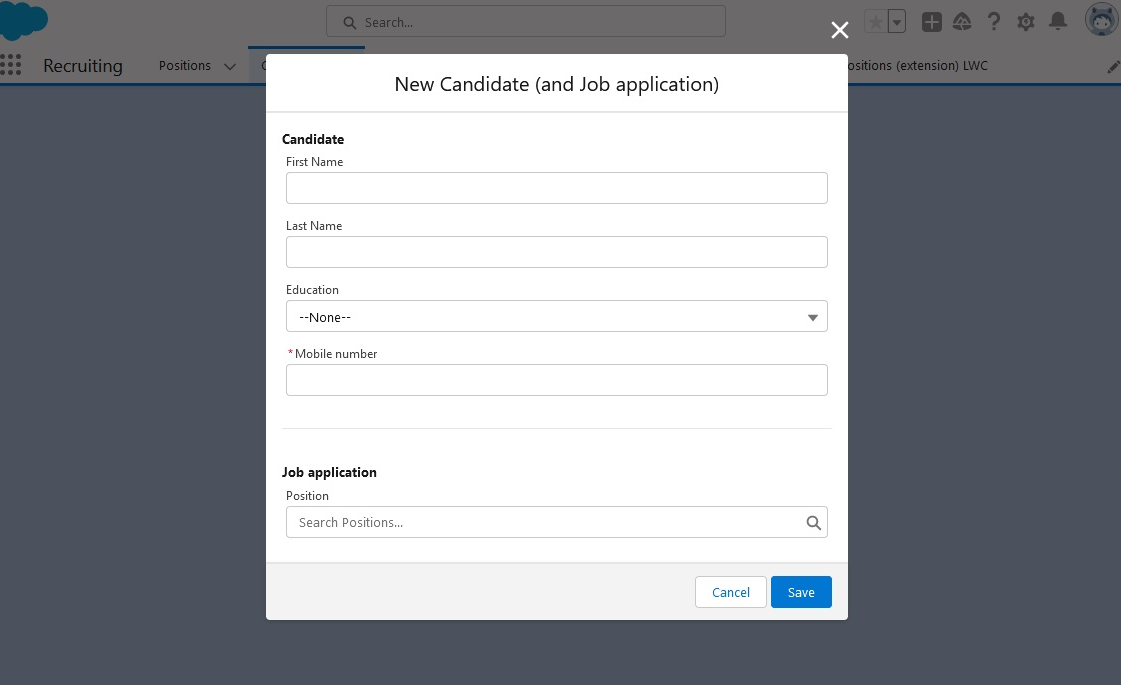Screen dimensions: 1121x685
Task: Open the App Launcher grid icon
Action: (x=12, y=65)
